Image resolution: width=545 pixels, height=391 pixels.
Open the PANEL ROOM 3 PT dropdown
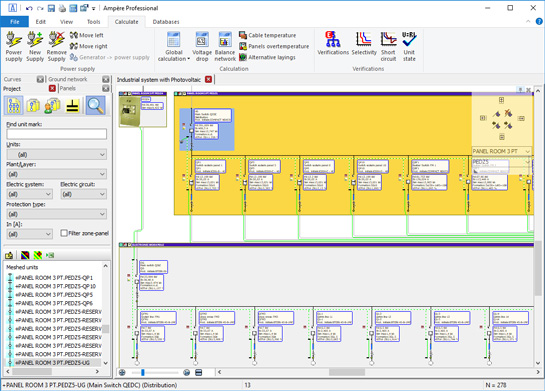(501, 151)
